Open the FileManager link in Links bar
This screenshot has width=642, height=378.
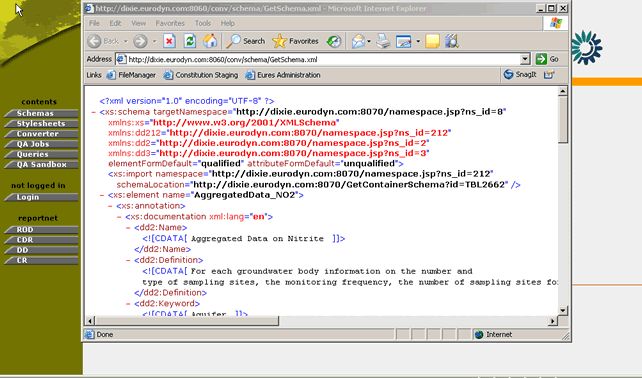click(131, 75)
